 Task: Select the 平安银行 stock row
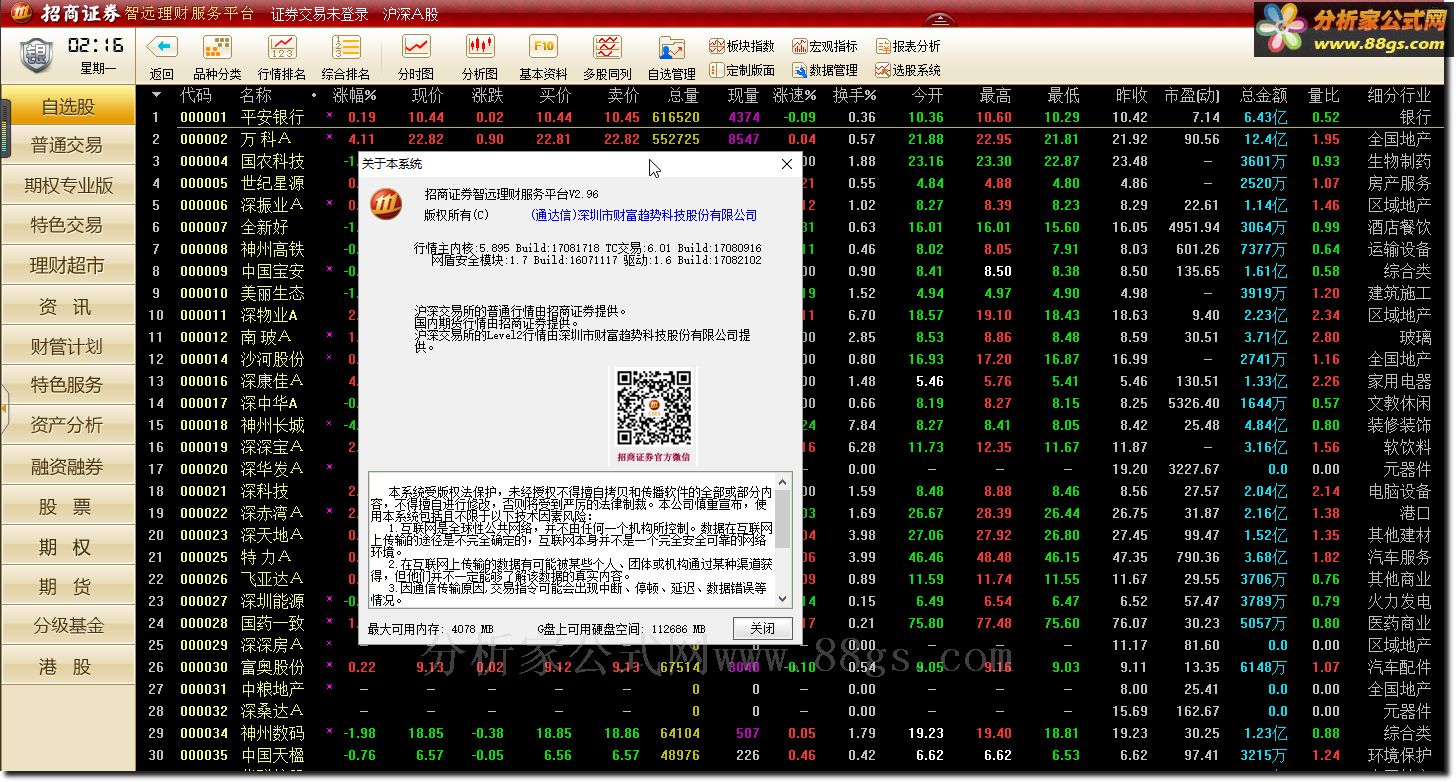point(795,117)
